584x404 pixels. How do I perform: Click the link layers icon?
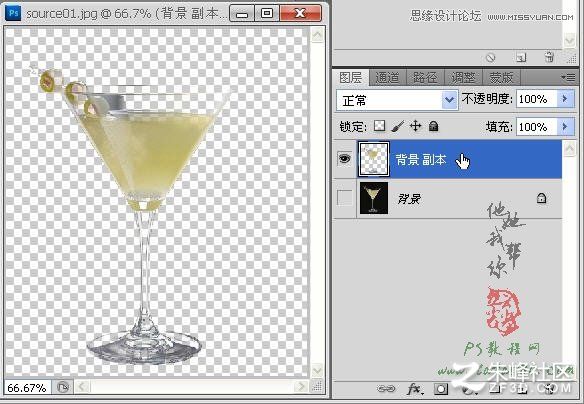386,389
